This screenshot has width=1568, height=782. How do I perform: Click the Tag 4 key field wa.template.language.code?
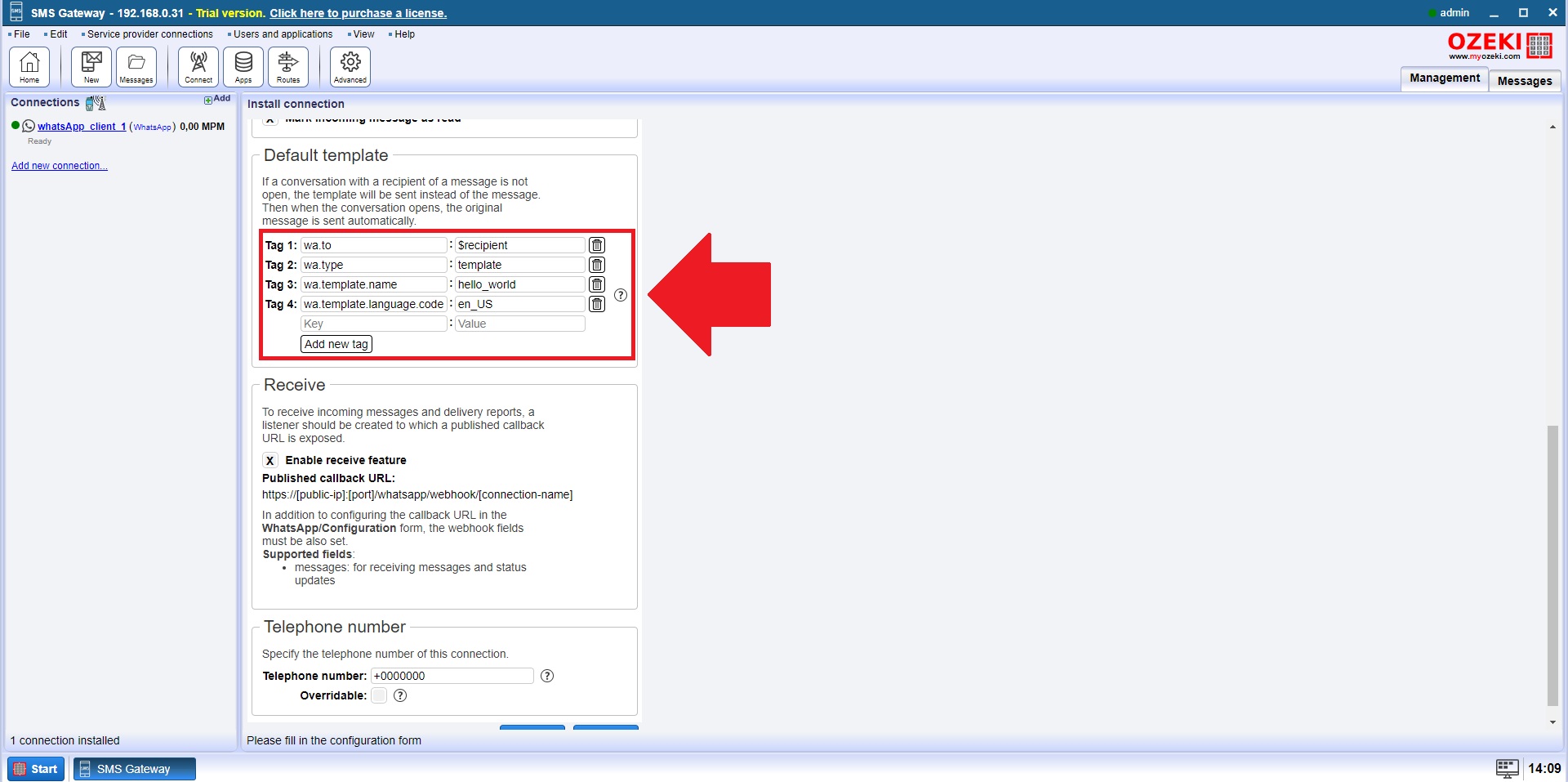[374, 304]
